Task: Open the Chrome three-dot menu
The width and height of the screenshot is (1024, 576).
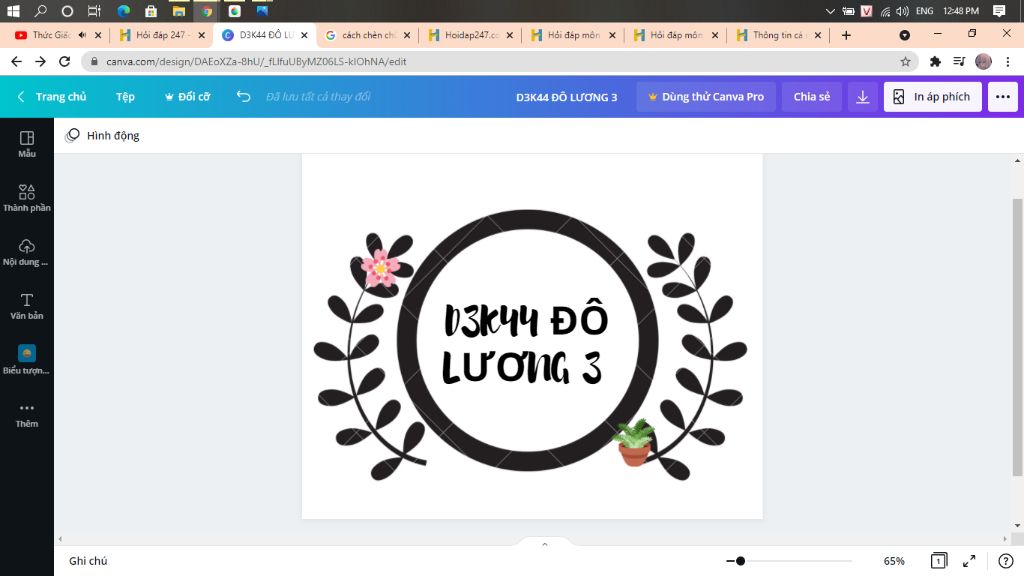Action: pos(1008,61)
